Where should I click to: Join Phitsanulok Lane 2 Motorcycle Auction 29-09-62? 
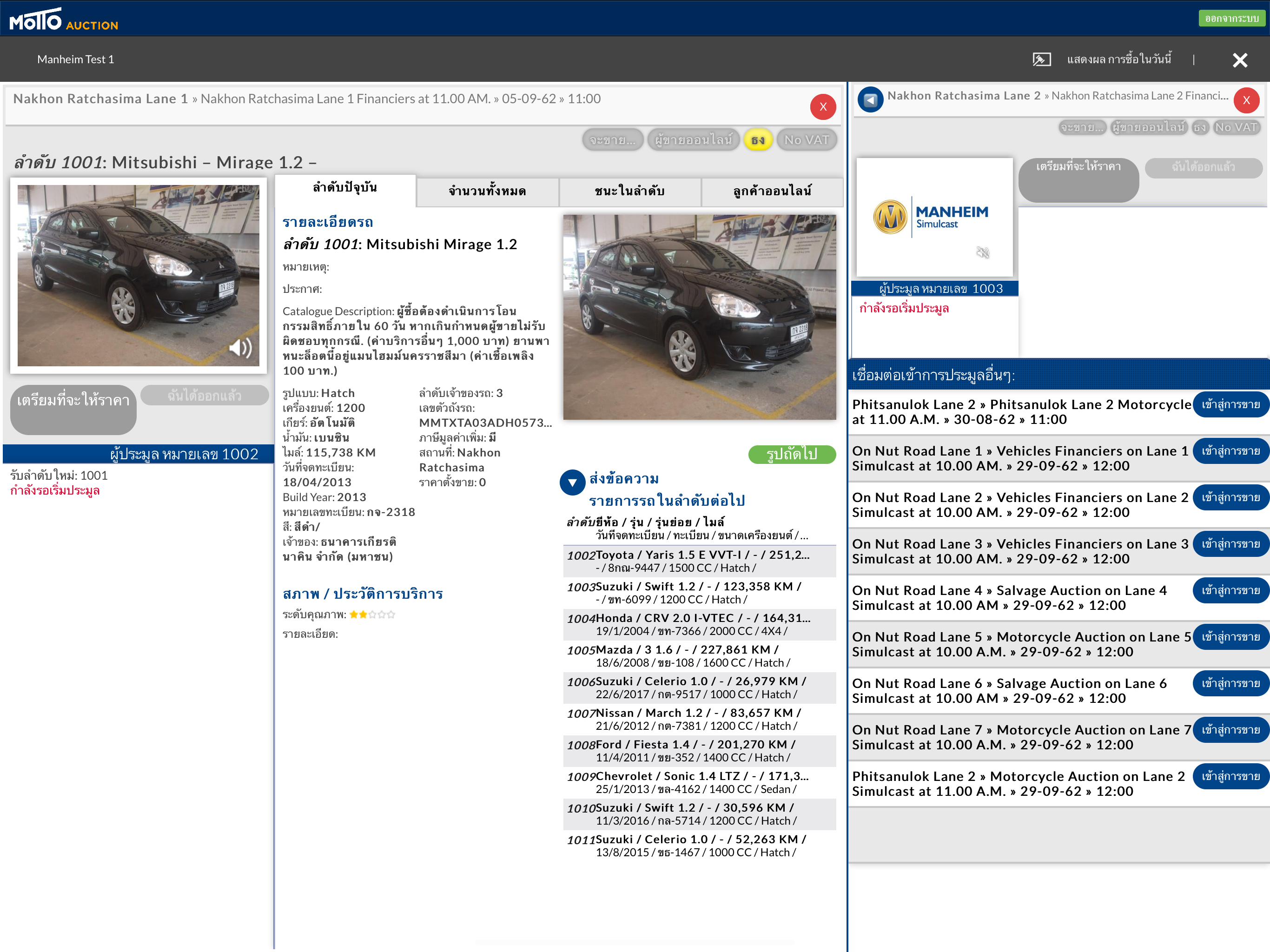[1230, 777]
